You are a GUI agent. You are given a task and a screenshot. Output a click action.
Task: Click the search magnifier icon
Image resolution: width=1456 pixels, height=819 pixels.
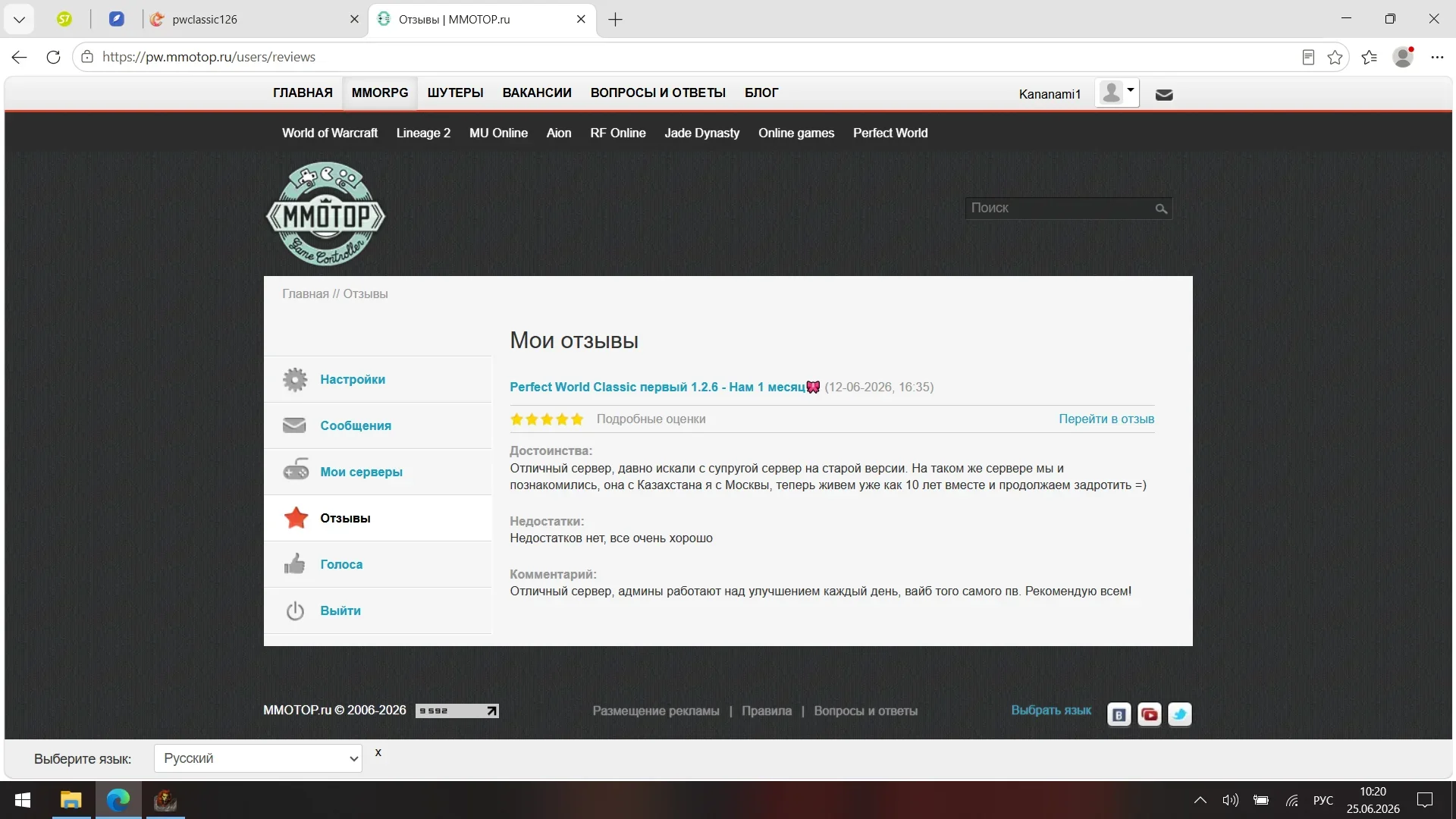(1161, 209)
